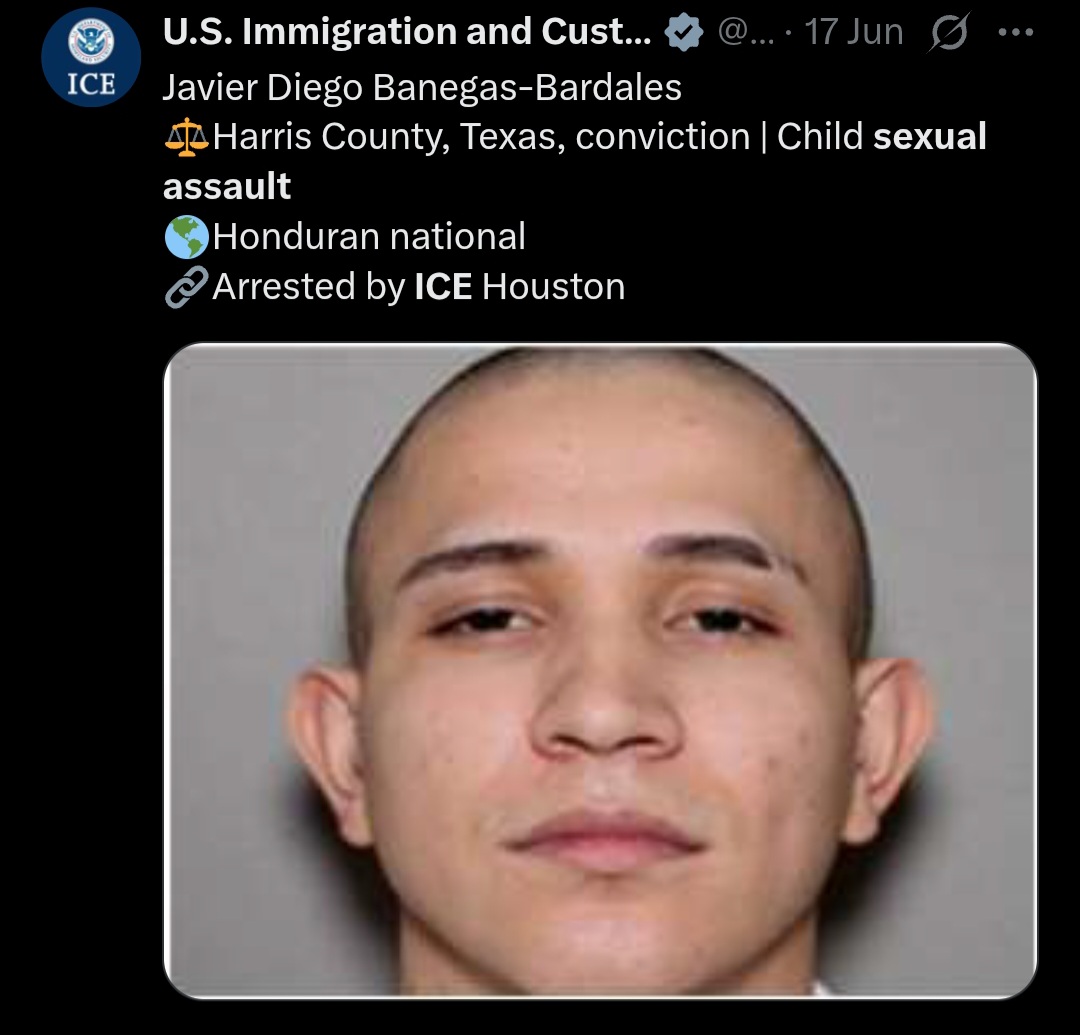This screenshot has height=1035, width=1080.
Task: Open the attached mugshot photo
Action: click(600, 670)
